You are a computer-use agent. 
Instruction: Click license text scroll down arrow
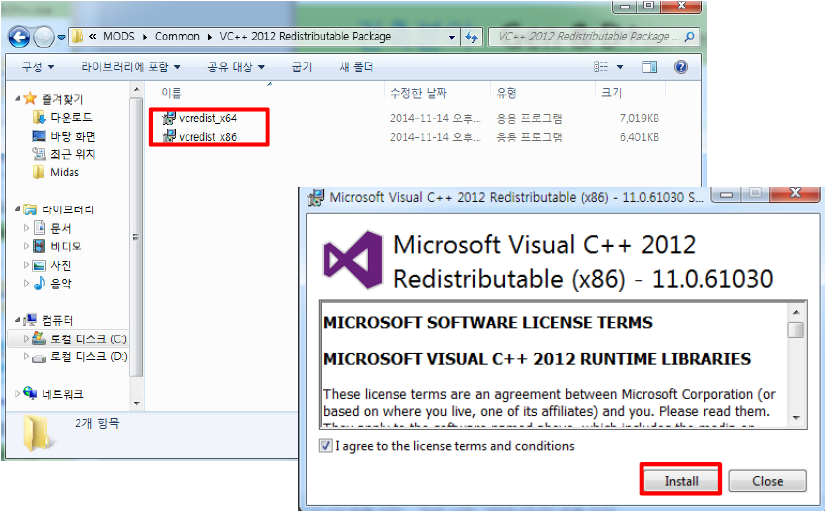click(x=796, y=418)
